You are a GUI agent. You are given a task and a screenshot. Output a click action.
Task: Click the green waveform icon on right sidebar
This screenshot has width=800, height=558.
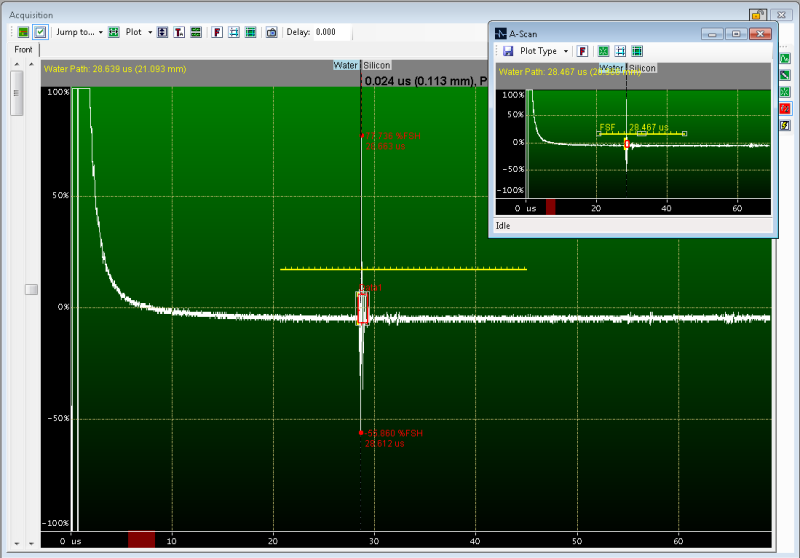(x=785, y=59)
